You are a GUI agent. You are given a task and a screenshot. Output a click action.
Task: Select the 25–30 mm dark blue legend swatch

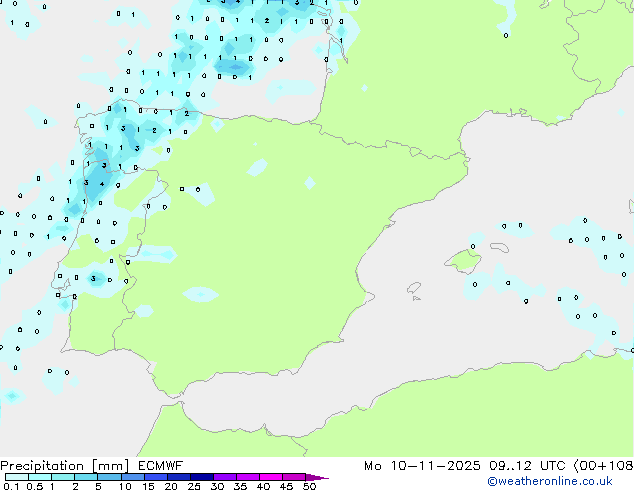coord(202,477)
